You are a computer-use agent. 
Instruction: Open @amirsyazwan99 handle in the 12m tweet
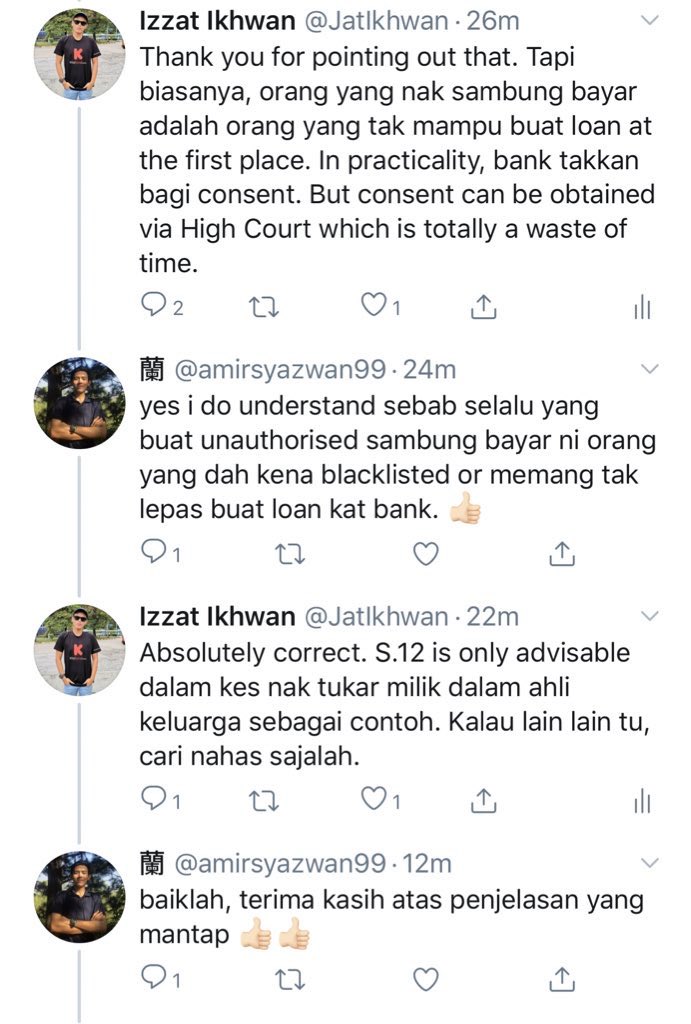pos(280,863)
